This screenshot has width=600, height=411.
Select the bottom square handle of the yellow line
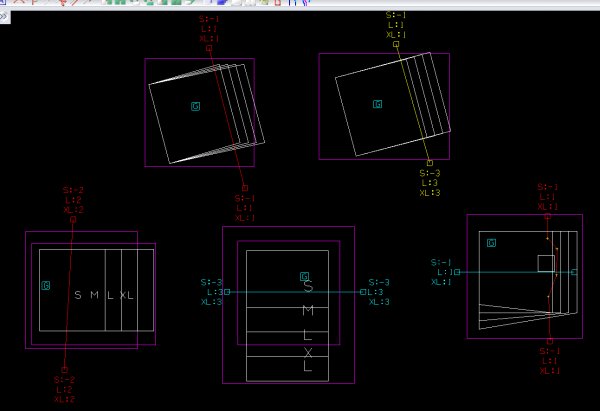pos(430,163)
